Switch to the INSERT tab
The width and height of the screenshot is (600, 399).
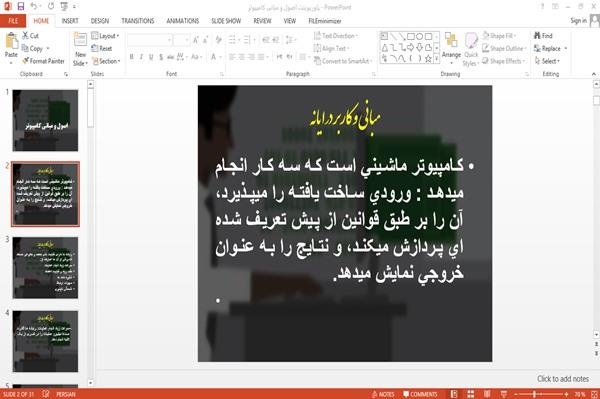click(x=70, y=21)
